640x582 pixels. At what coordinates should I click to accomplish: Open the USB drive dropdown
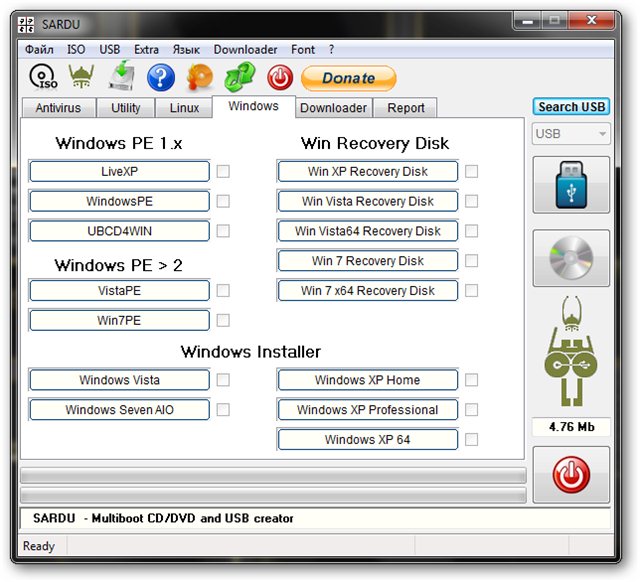point(571,134)
